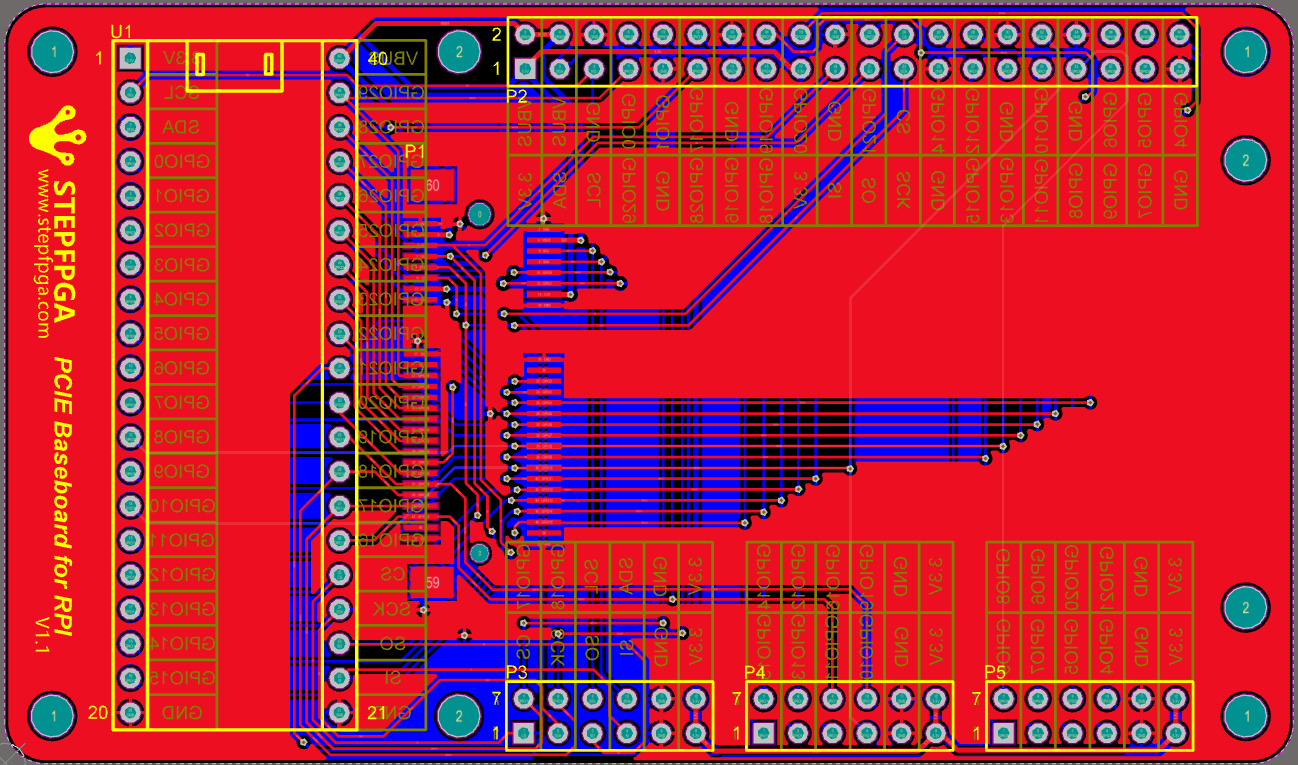Select the P3 designator label
Image resolution: width=1298 pixels, height=765 pixels.
coord(516,672)
